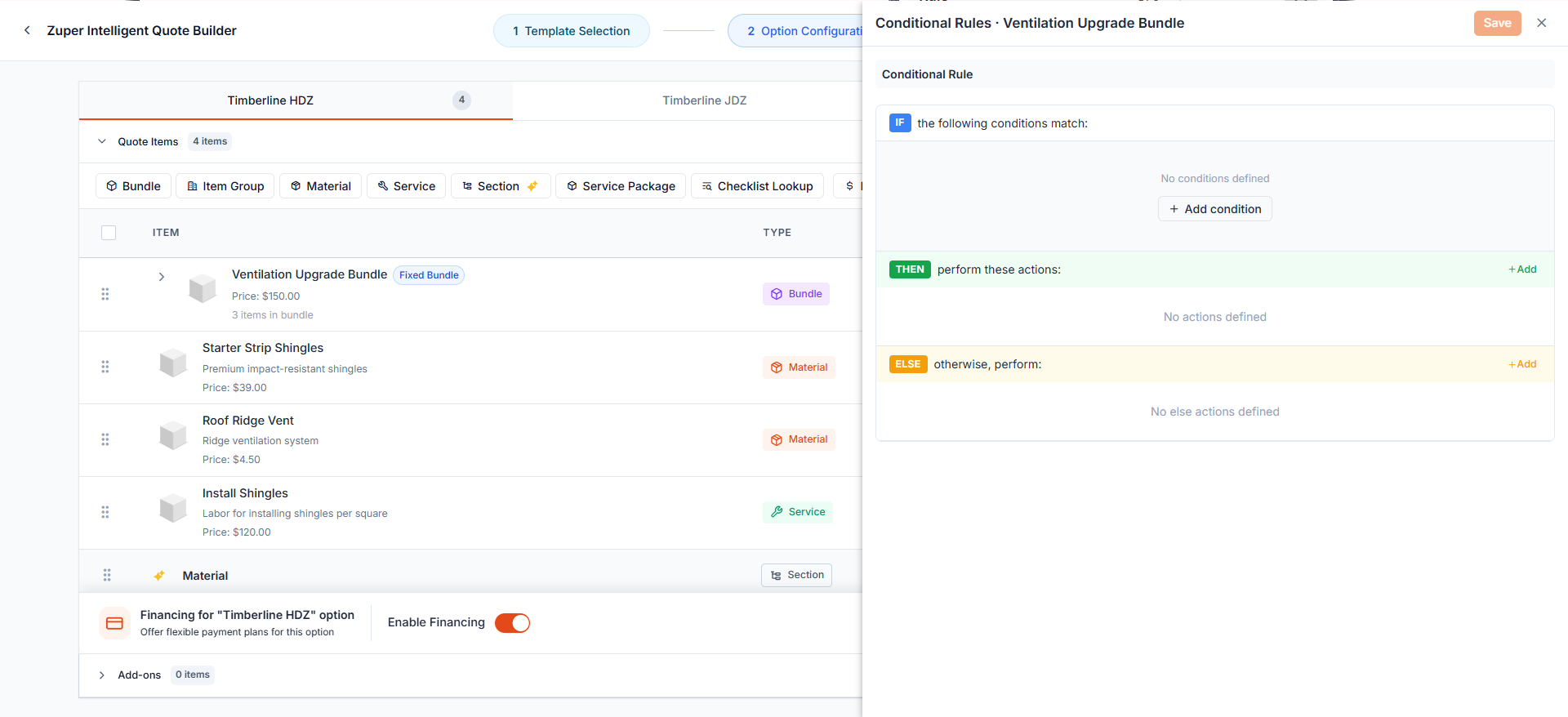Add a Service Package
The image size is (1568, 717).
(x=621, y=186)
